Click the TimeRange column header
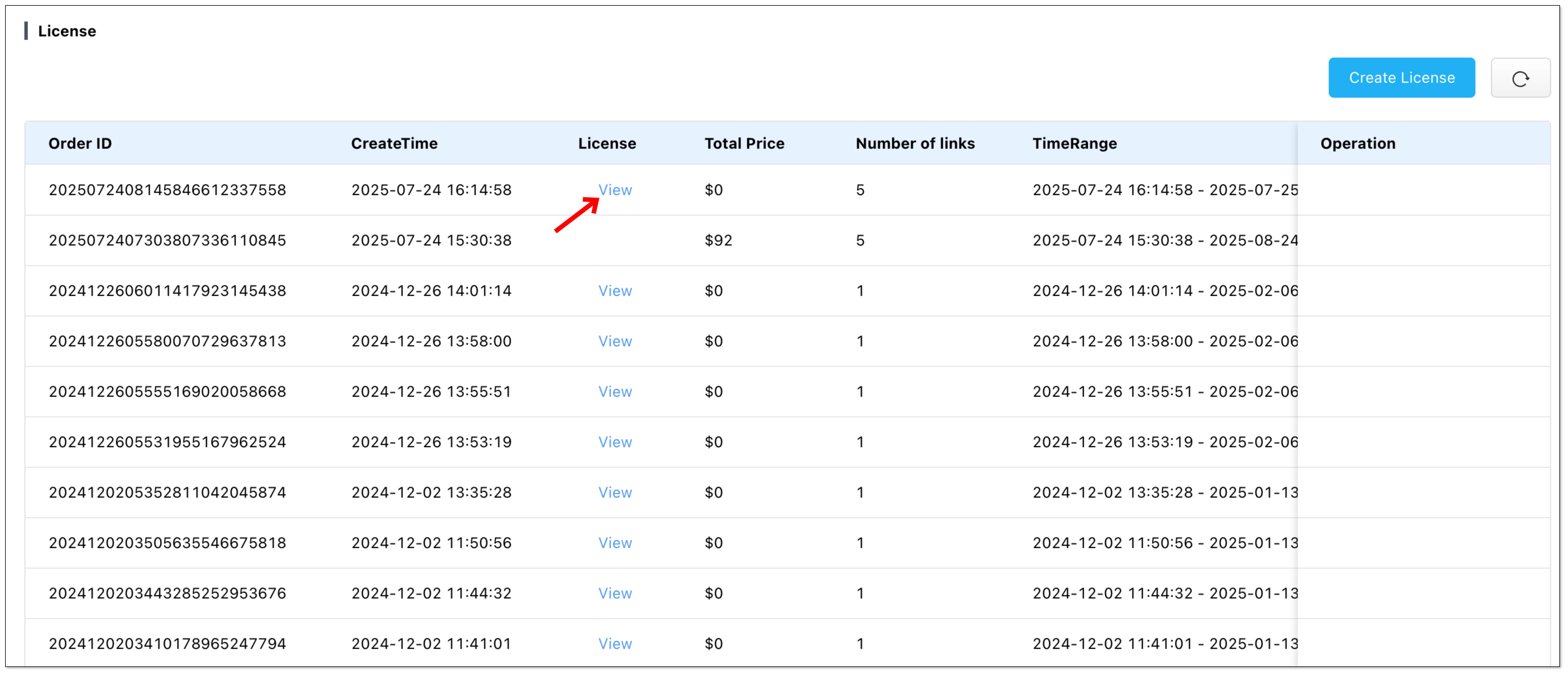The height and width of the screenshot is (675, 1568). [1074, 144]
